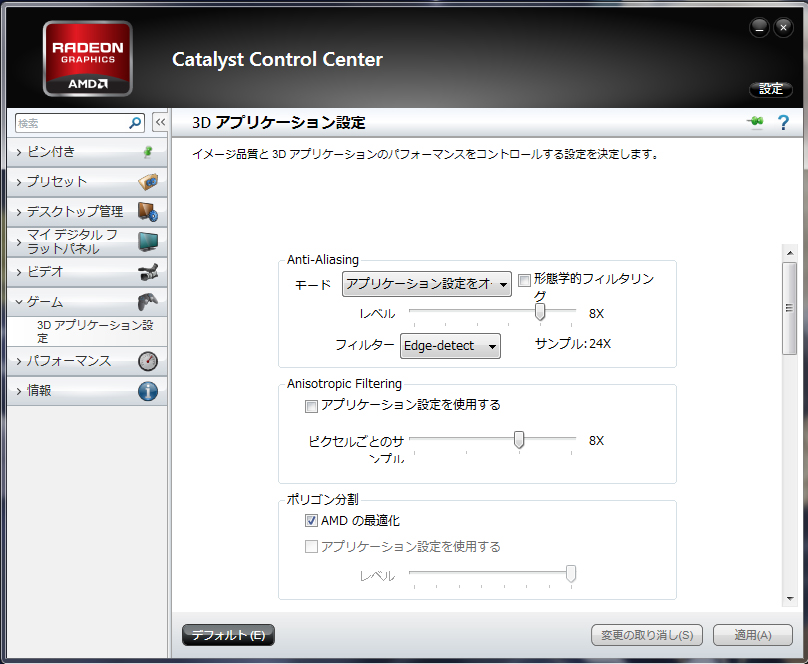Close the Catalyst Control Center window
The image size is (808, 664).
pos(783,28)
